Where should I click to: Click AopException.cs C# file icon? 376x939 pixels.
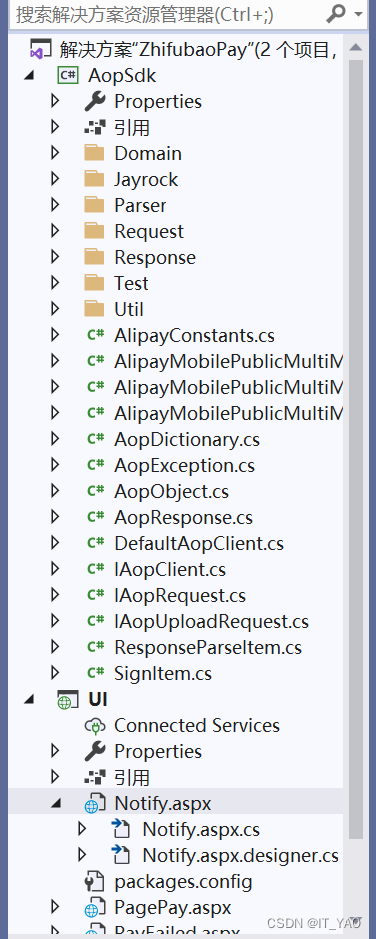coord(95,465)
